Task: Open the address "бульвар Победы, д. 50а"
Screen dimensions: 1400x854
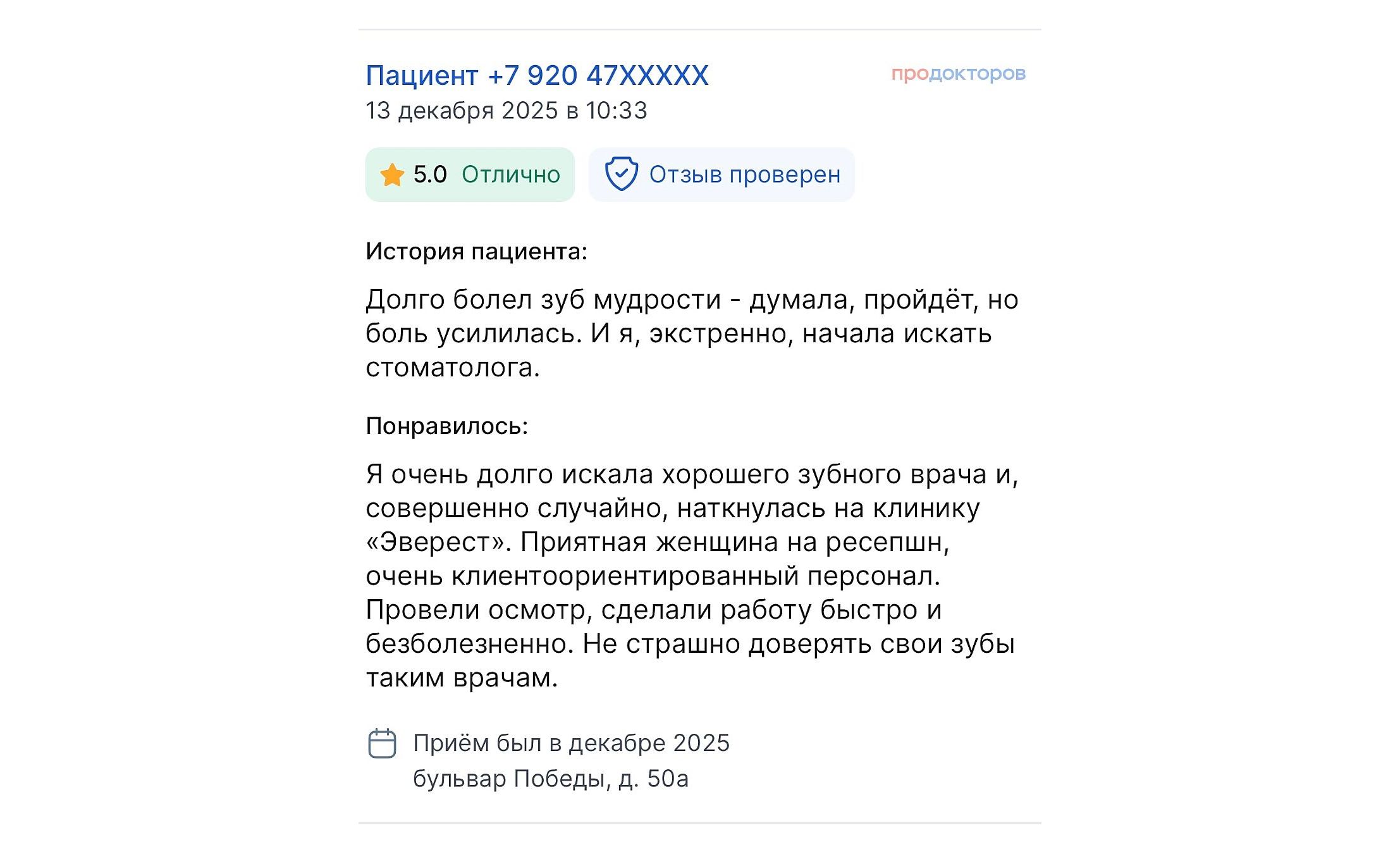Action: coord(550,779)
